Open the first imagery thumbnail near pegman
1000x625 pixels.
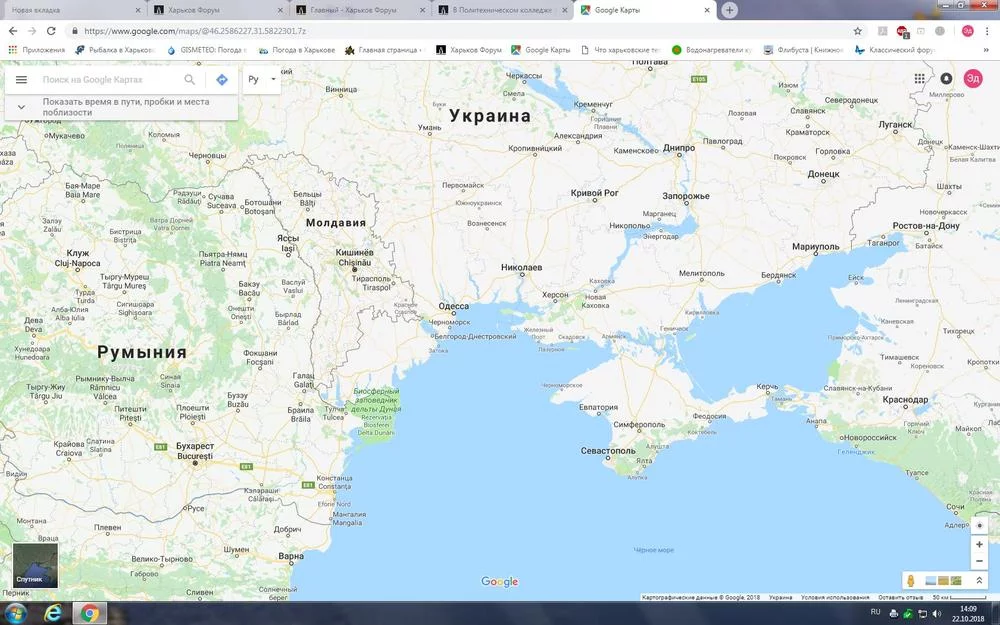click(931, 580)
